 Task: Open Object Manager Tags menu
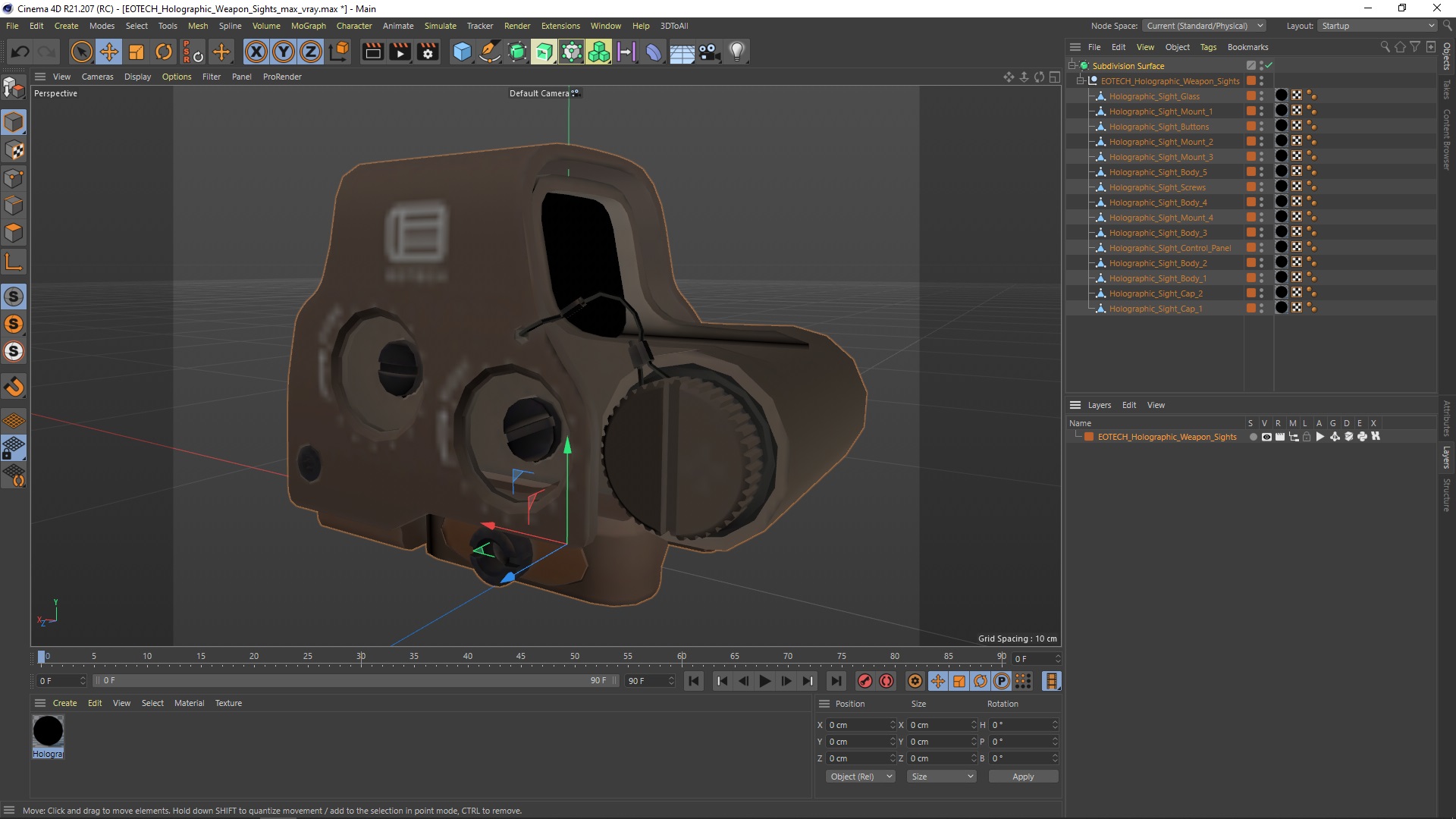pos(1208,47)
